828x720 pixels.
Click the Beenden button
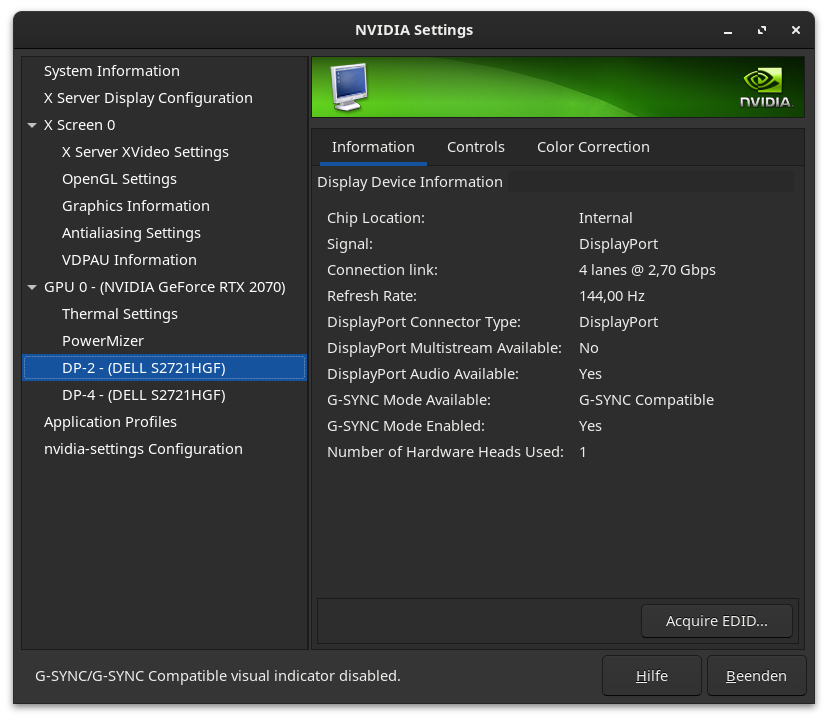[756, 676]
